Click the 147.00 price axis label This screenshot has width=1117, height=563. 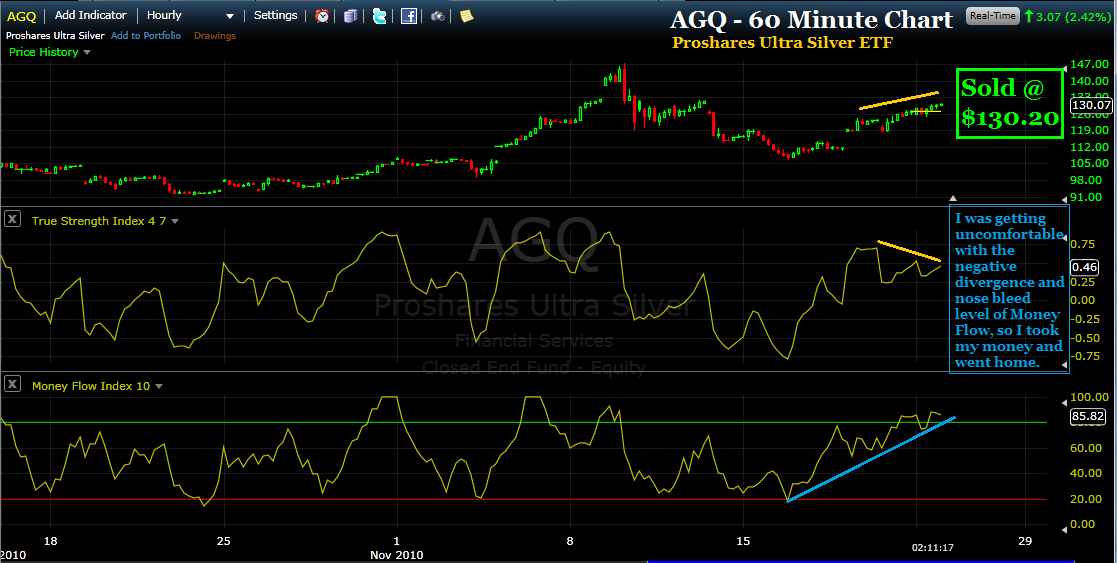[x=1089, y=65]
